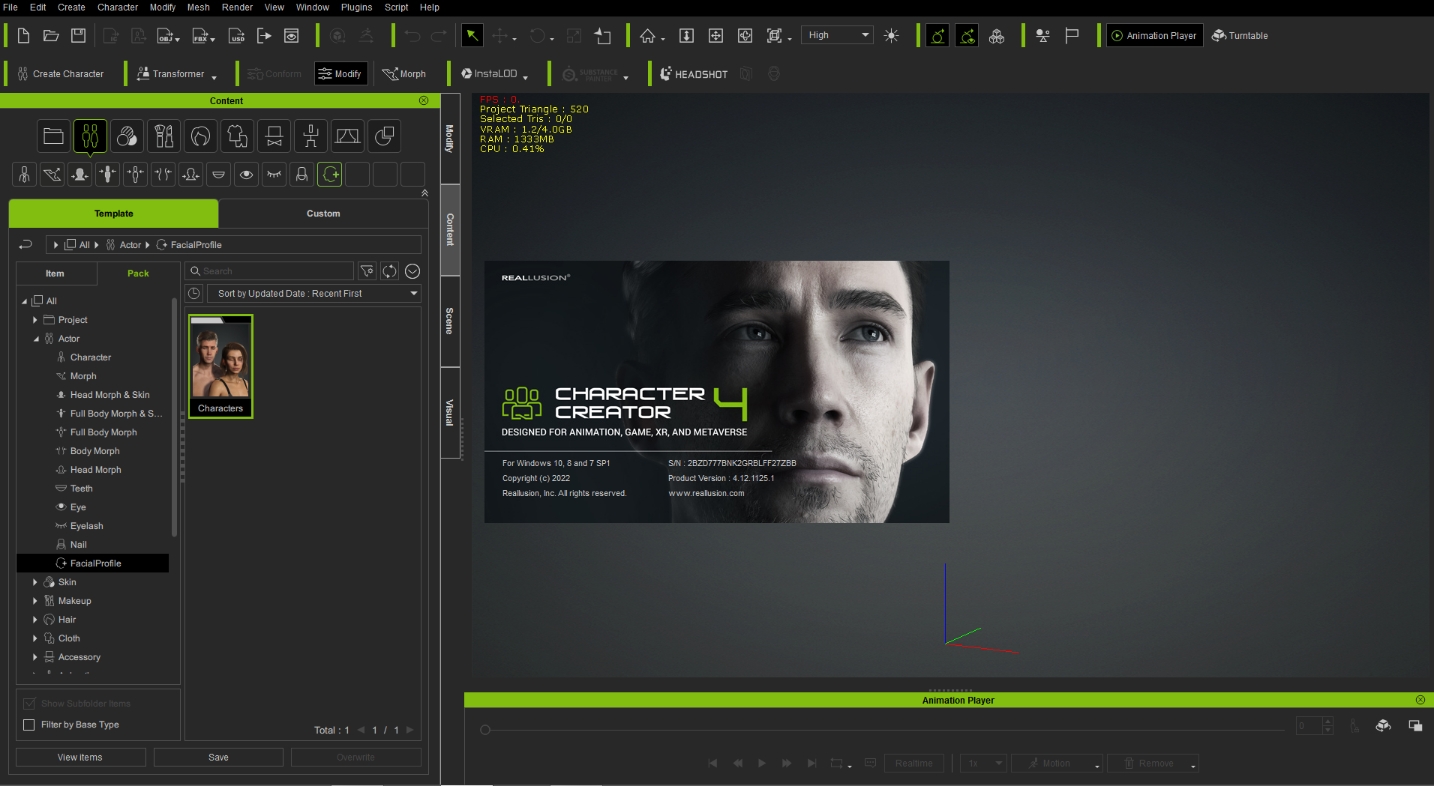
Task: Open the Accessory hat and bowtie icon
Action: click(x=274, y=136)
